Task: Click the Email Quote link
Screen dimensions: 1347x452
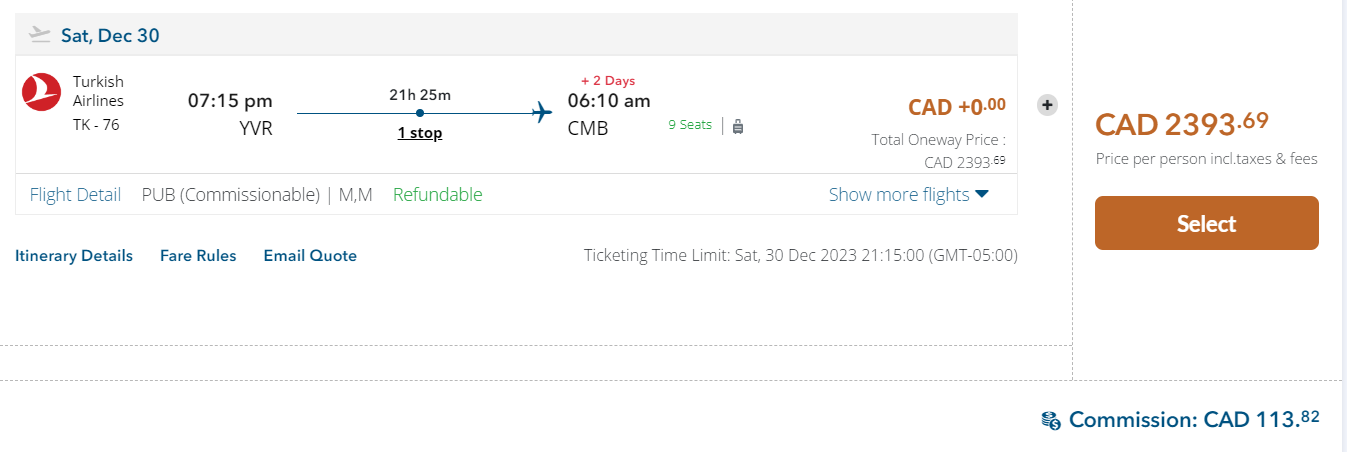Action: (310, 256)
